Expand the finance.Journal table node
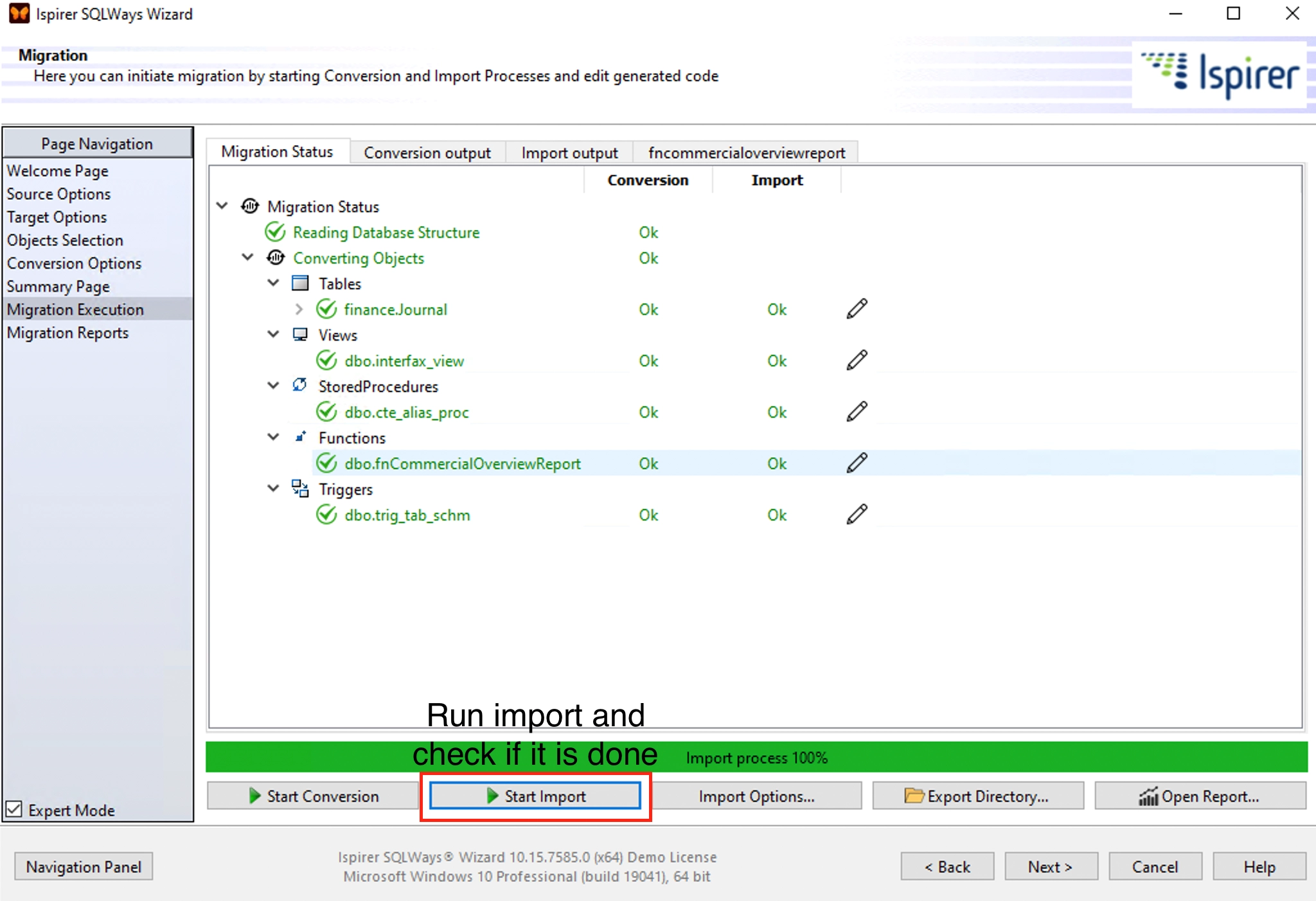This screenshot has width=1316, height=901. 299,309
